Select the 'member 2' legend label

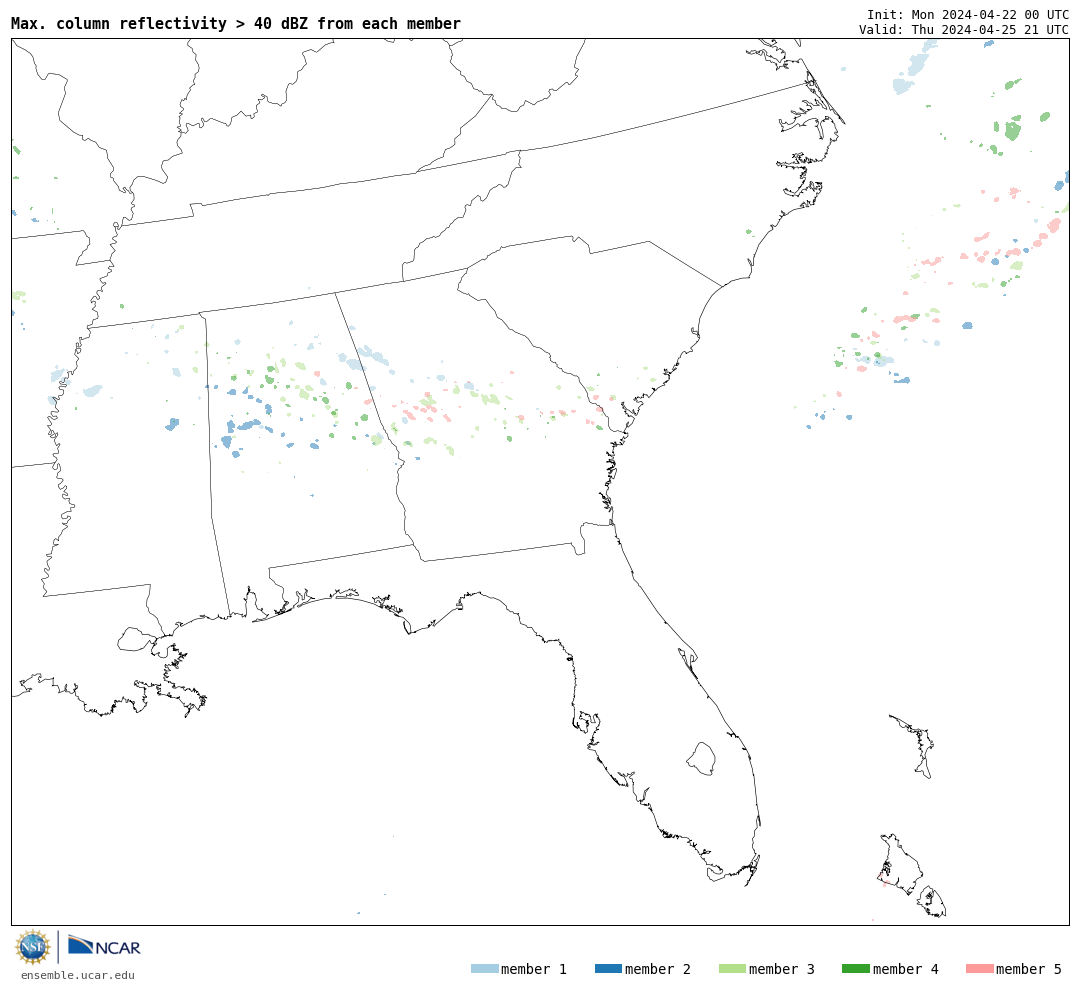[x=658, y=969]
